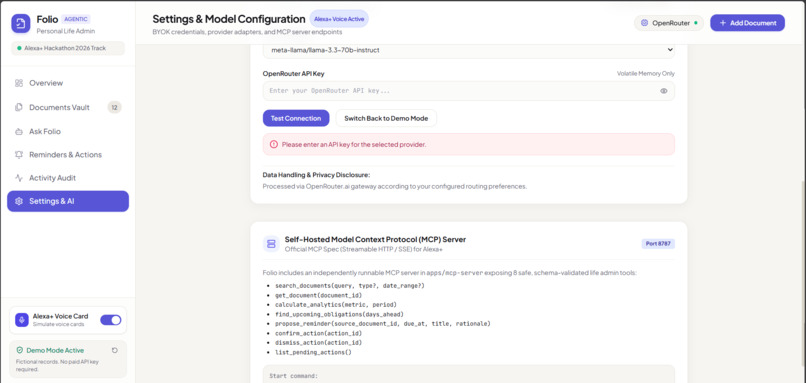Click the dismiss_action(action_id) entry

(x=318, y=342)
